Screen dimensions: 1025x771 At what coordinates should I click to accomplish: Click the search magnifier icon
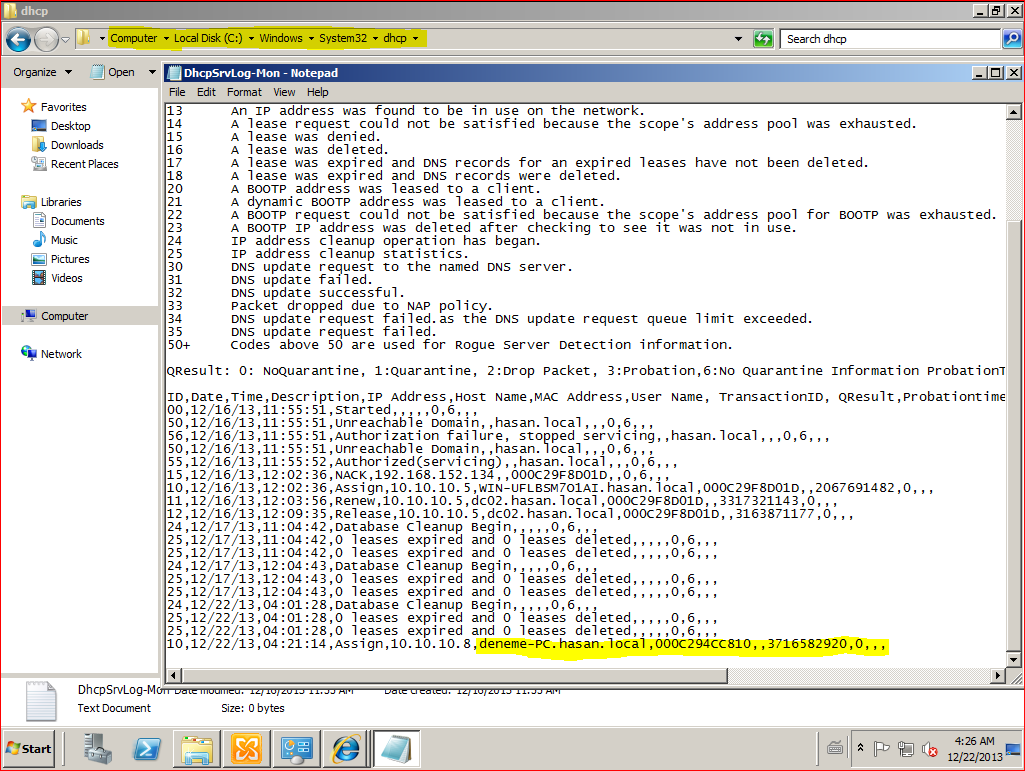click(x=1011, y=39)
